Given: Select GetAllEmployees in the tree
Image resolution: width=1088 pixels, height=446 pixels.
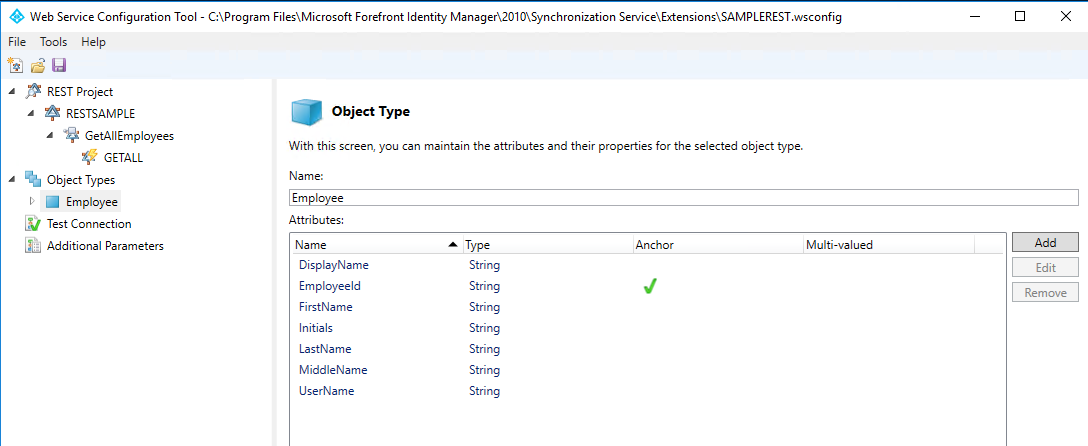Looking at the screenshot, I should click(x=129, y=135).
